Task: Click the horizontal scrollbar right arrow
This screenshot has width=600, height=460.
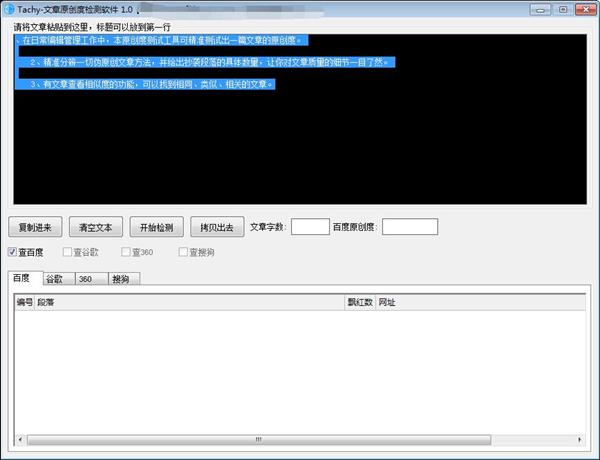Action: [580, 440]
